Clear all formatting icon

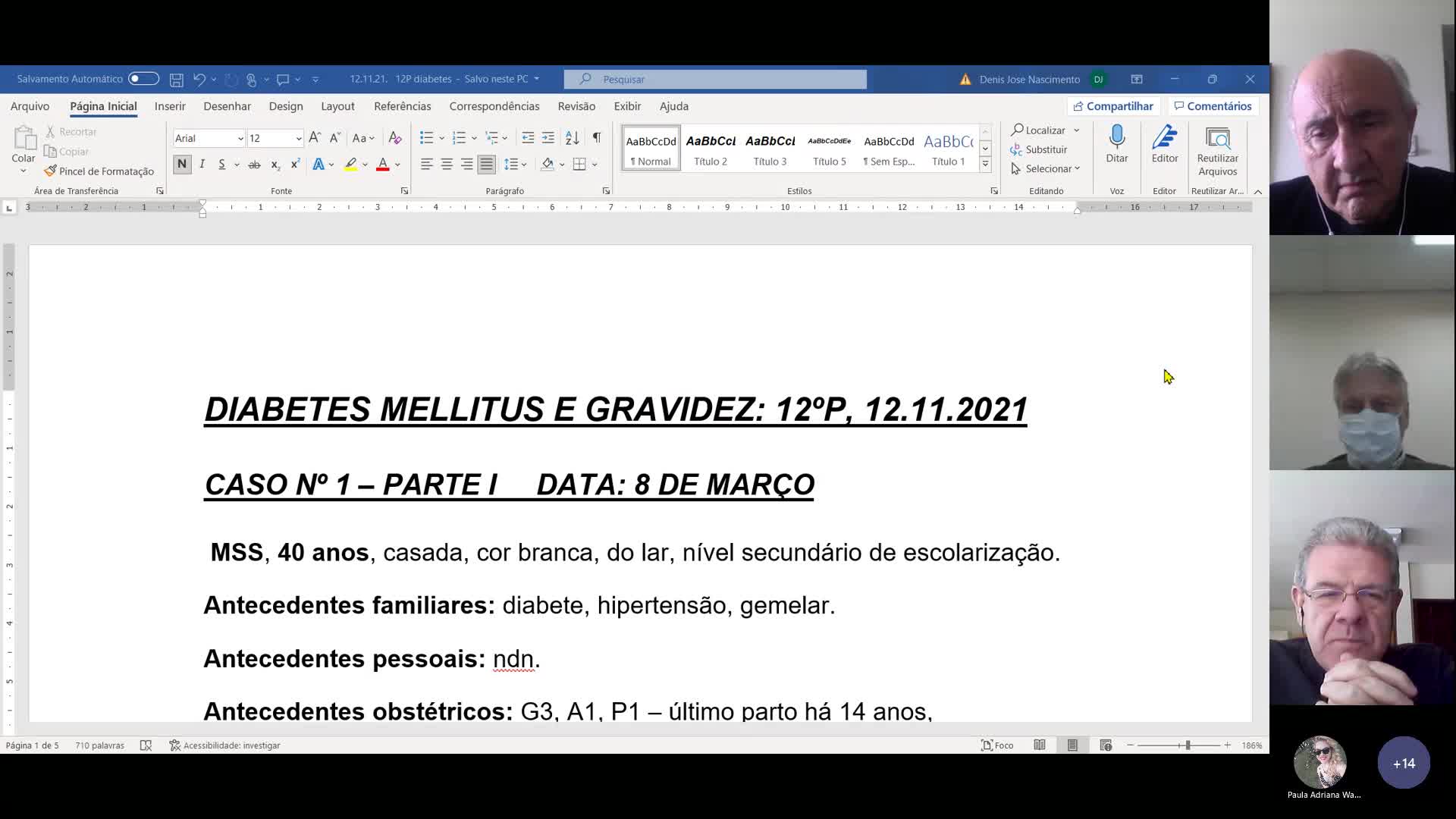(x=394, y=138)
